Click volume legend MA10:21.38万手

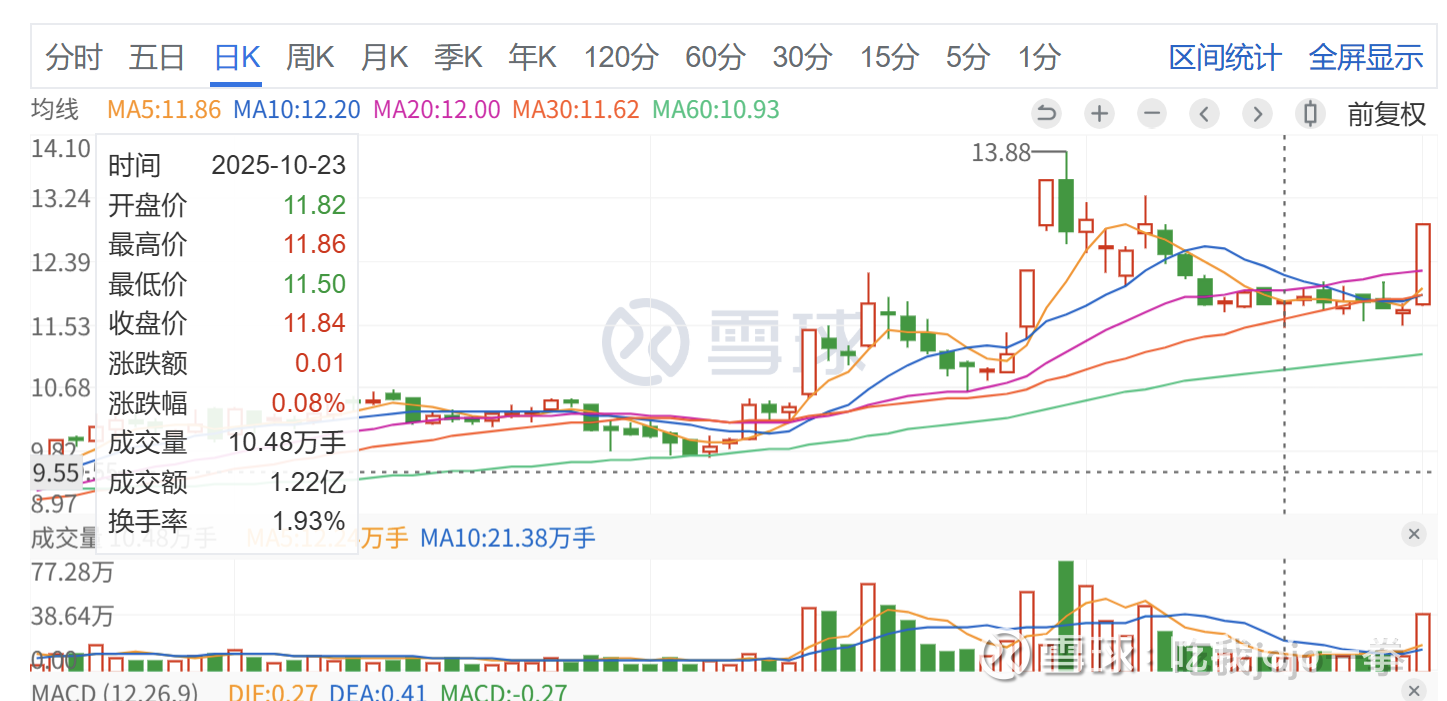click(507, 538)
